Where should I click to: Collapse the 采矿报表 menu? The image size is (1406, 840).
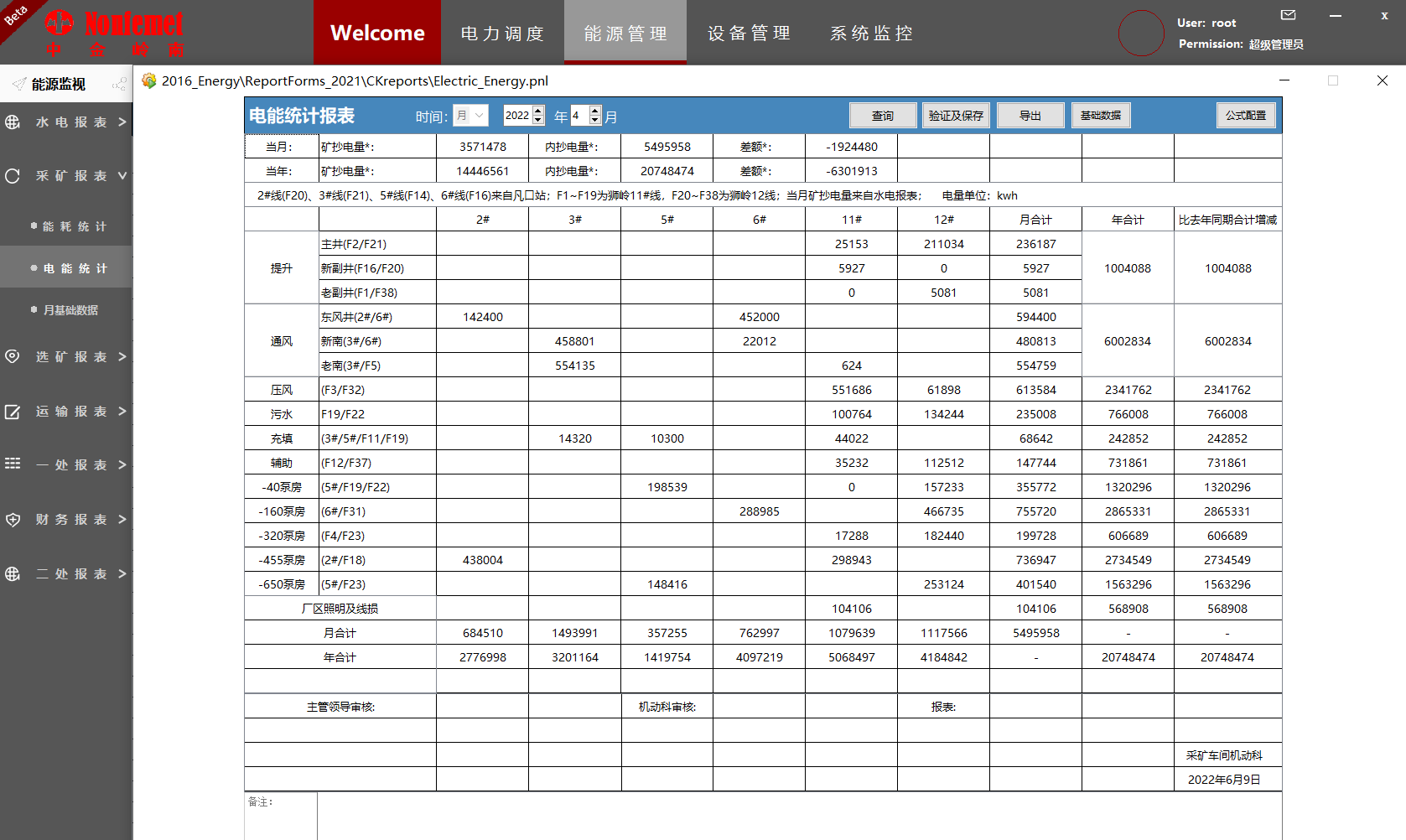122,176
